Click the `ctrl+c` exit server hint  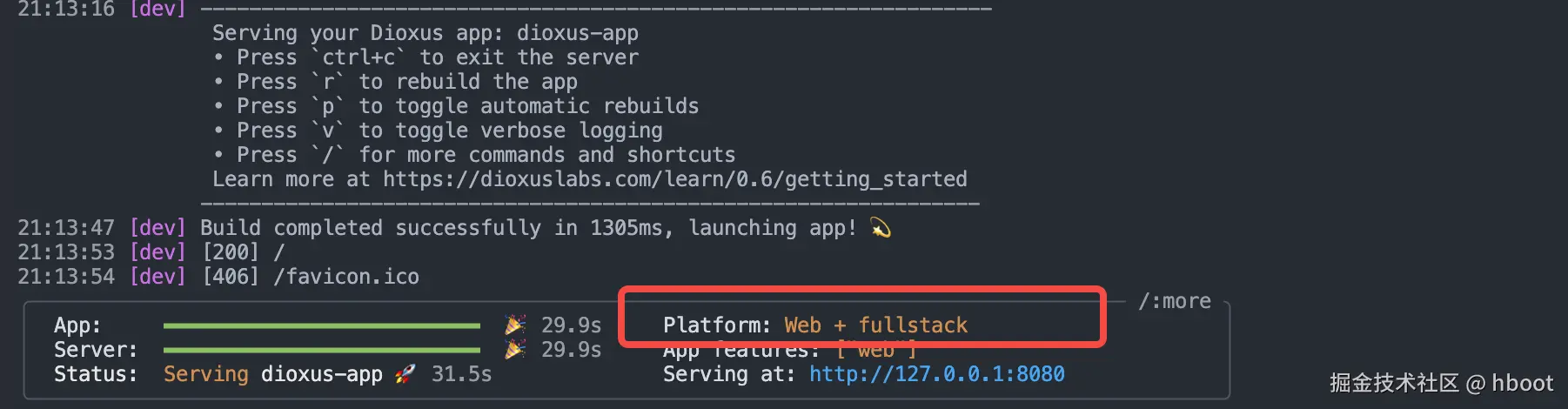[438, 57]
